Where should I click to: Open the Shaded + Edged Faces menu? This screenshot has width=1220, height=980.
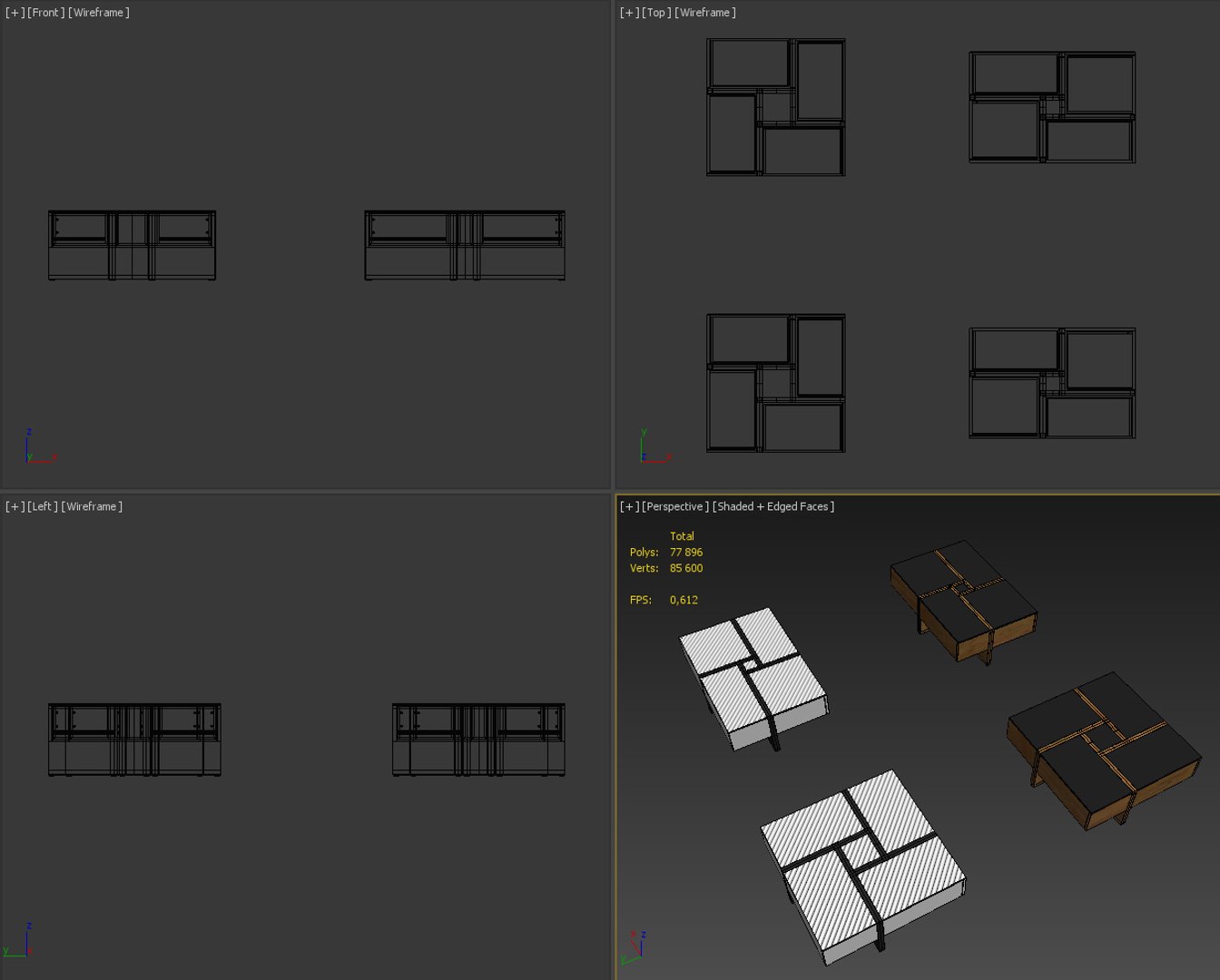point(773,506)
